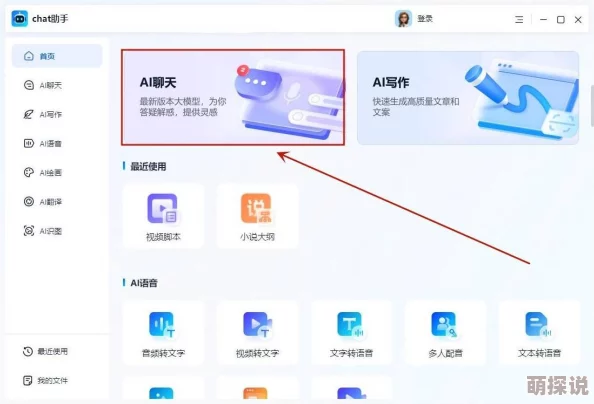Click the chat助手 robot logo icon
This screenshot has height=404, width=594.
[19, 19]
